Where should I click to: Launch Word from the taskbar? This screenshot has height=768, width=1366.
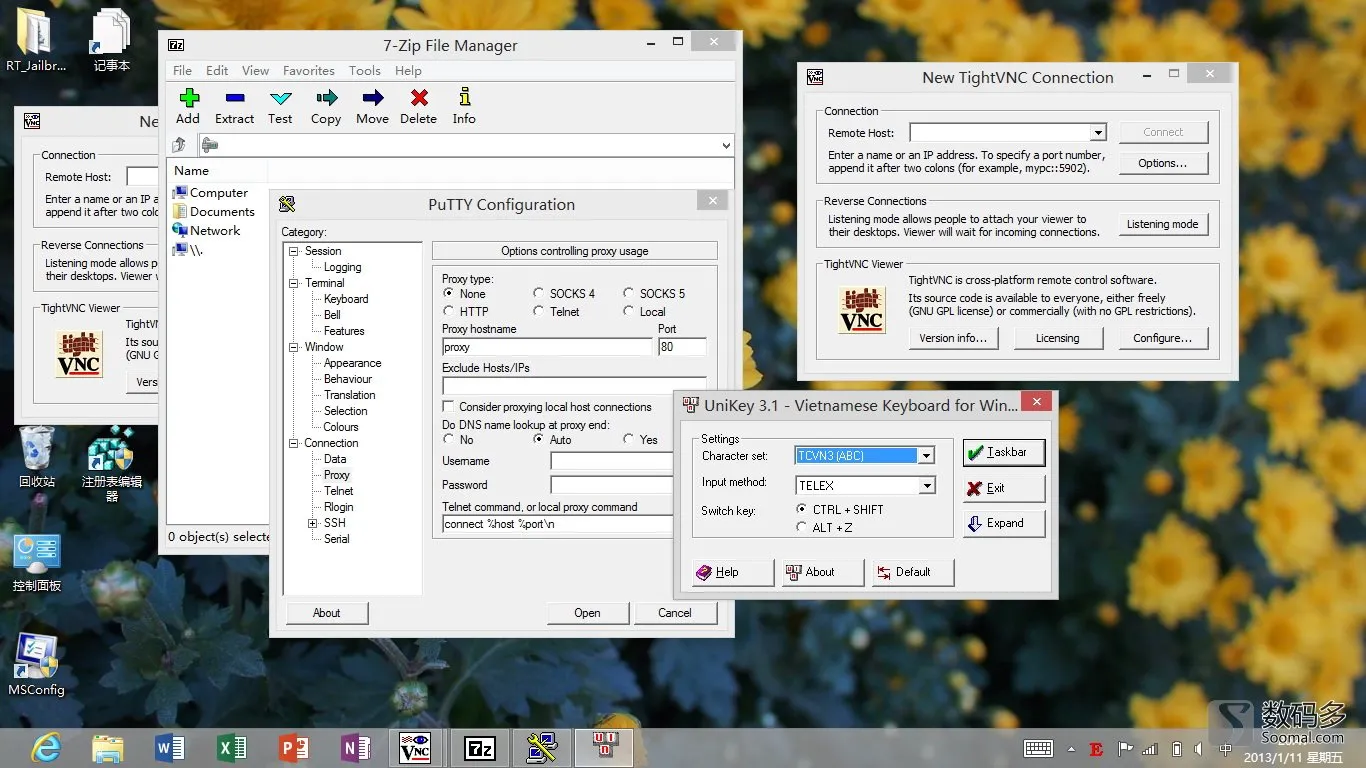[170, 747]
